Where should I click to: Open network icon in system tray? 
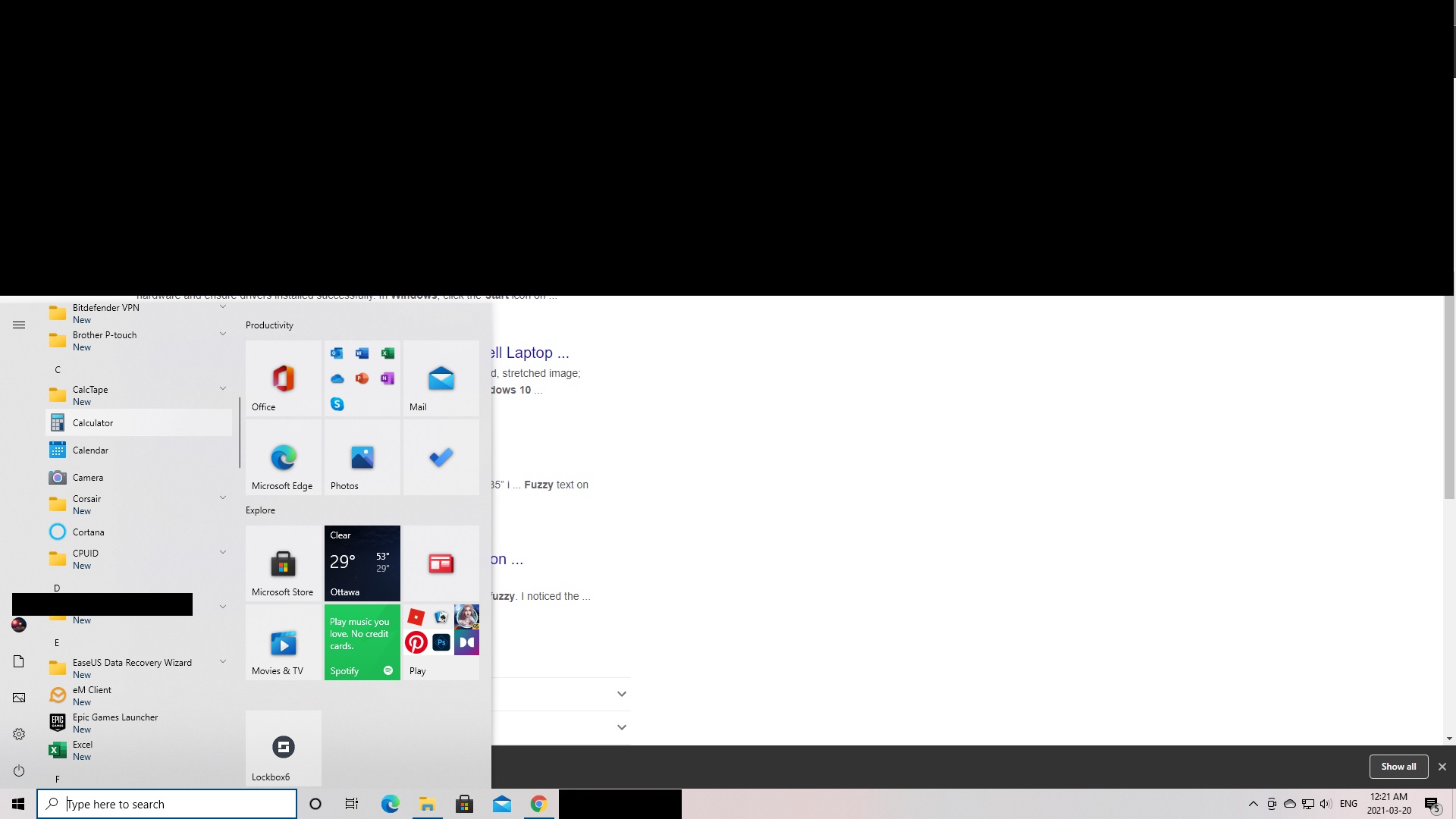(1308, 804)
